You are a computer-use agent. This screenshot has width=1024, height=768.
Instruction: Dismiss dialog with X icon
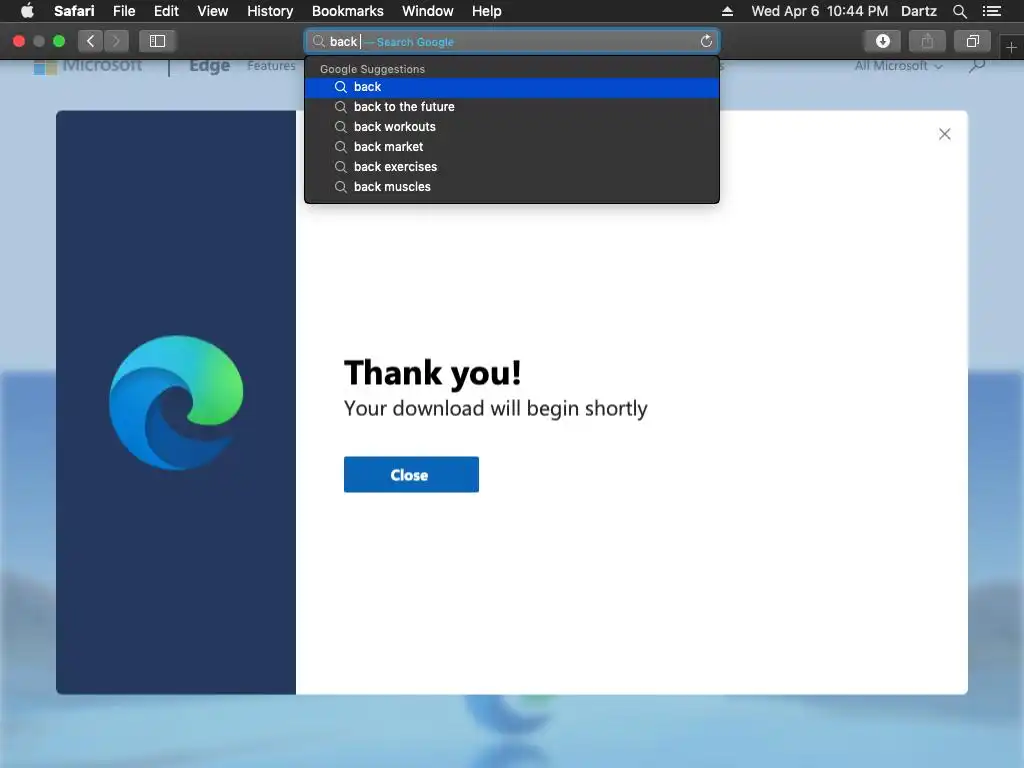click(x=944, y=134)
